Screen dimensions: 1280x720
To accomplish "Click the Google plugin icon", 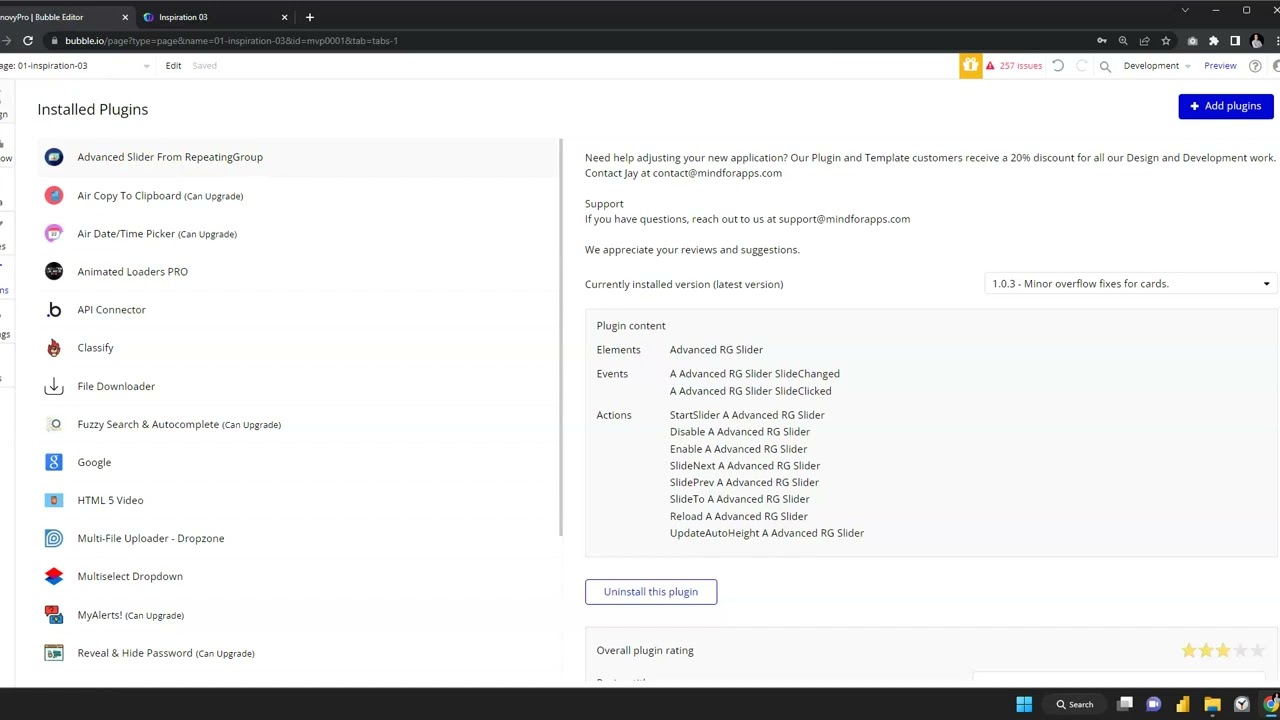I will [x=54, y=462].
